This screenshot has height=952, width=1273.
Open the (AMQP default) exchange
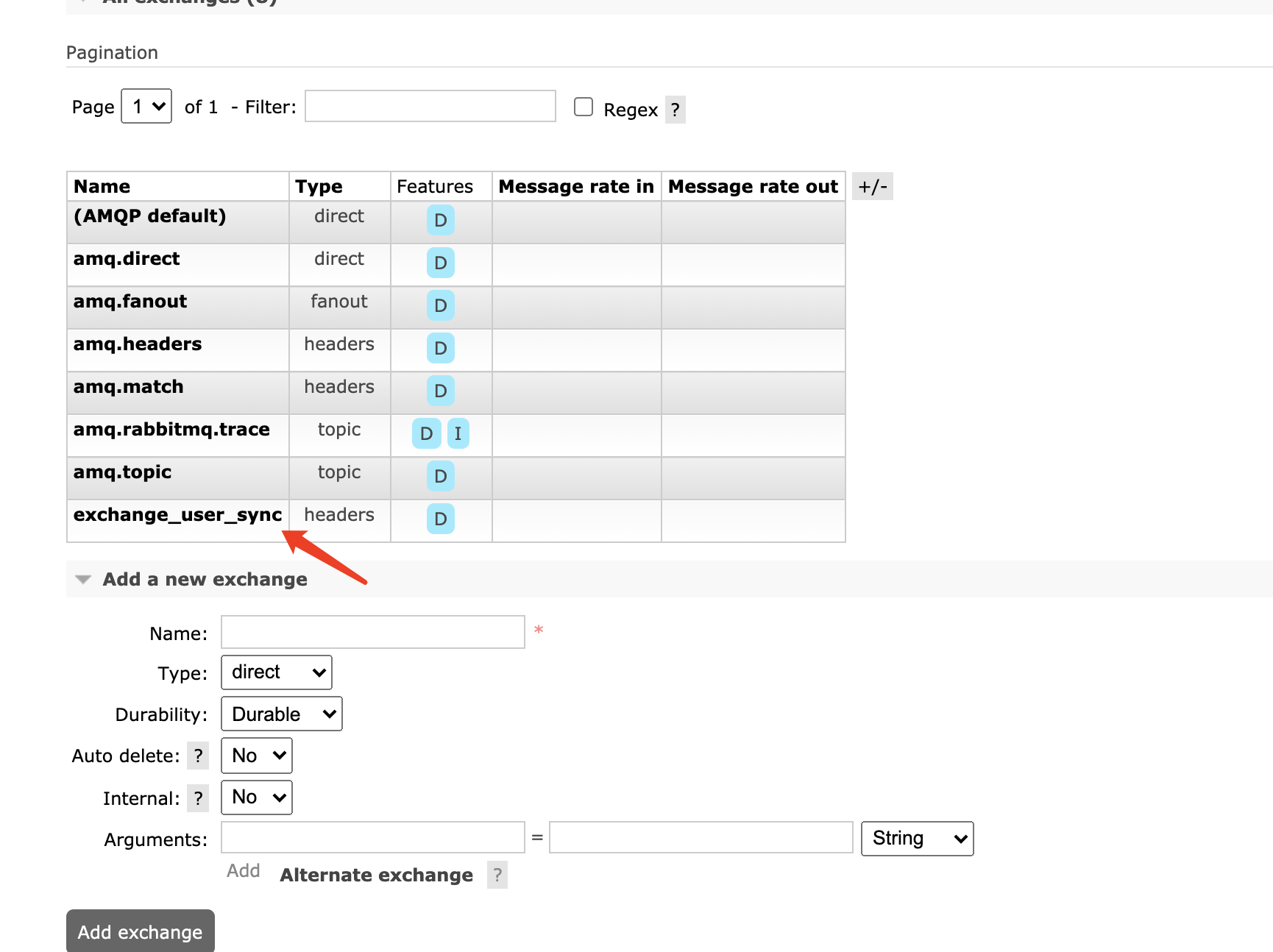click(x=149, y=216)
